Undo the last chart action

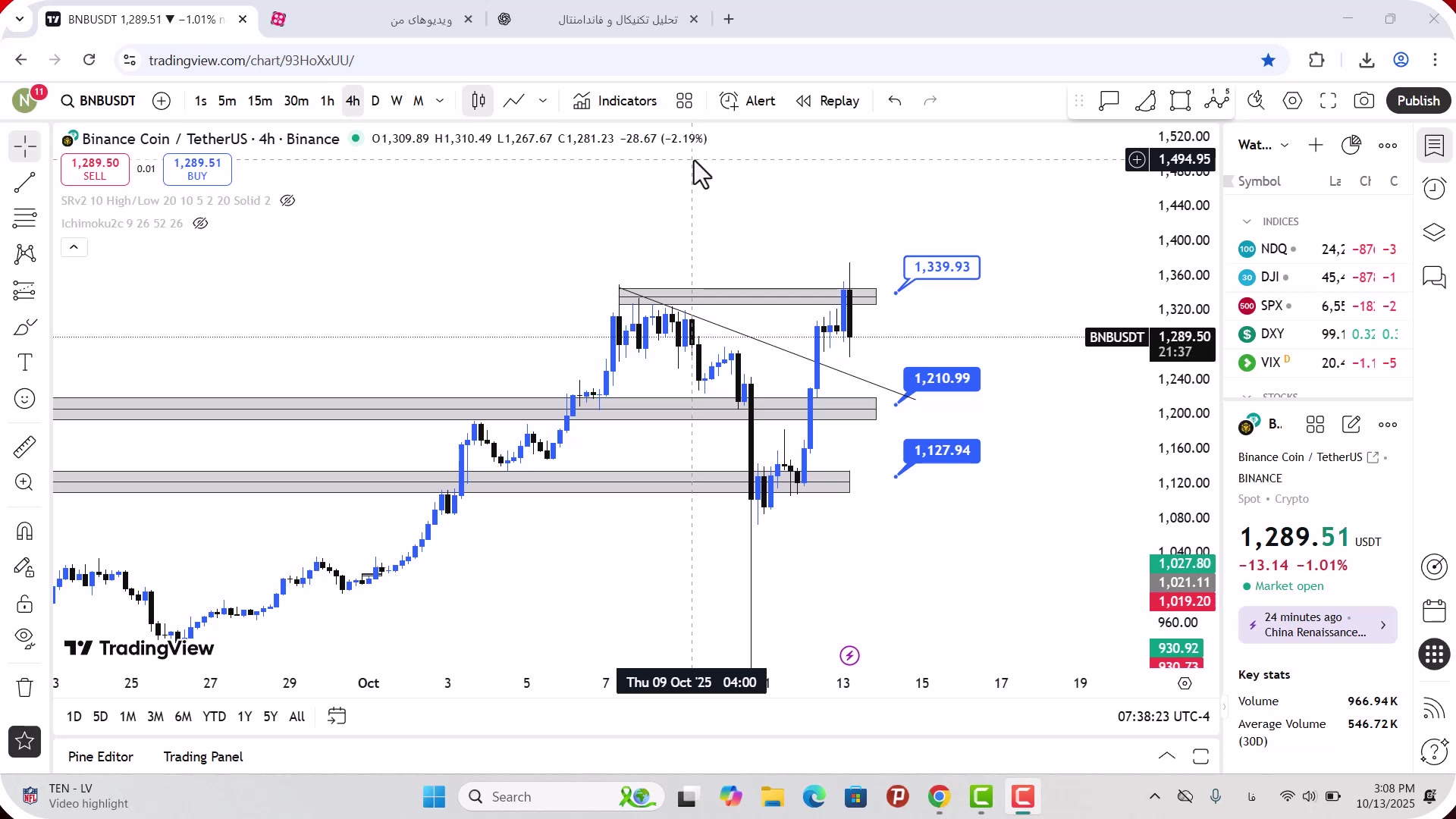(x=895, y=101)
